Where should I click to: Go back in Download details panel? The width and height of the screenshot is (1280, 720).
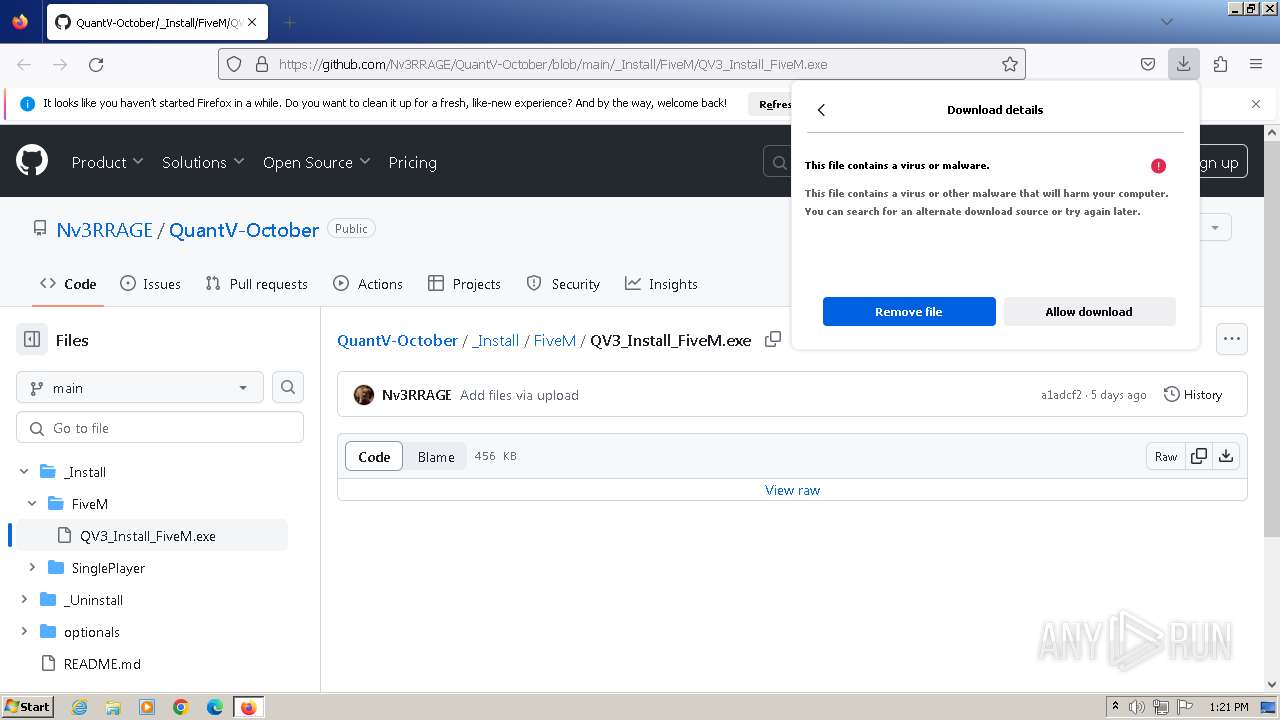pos(821,110)
